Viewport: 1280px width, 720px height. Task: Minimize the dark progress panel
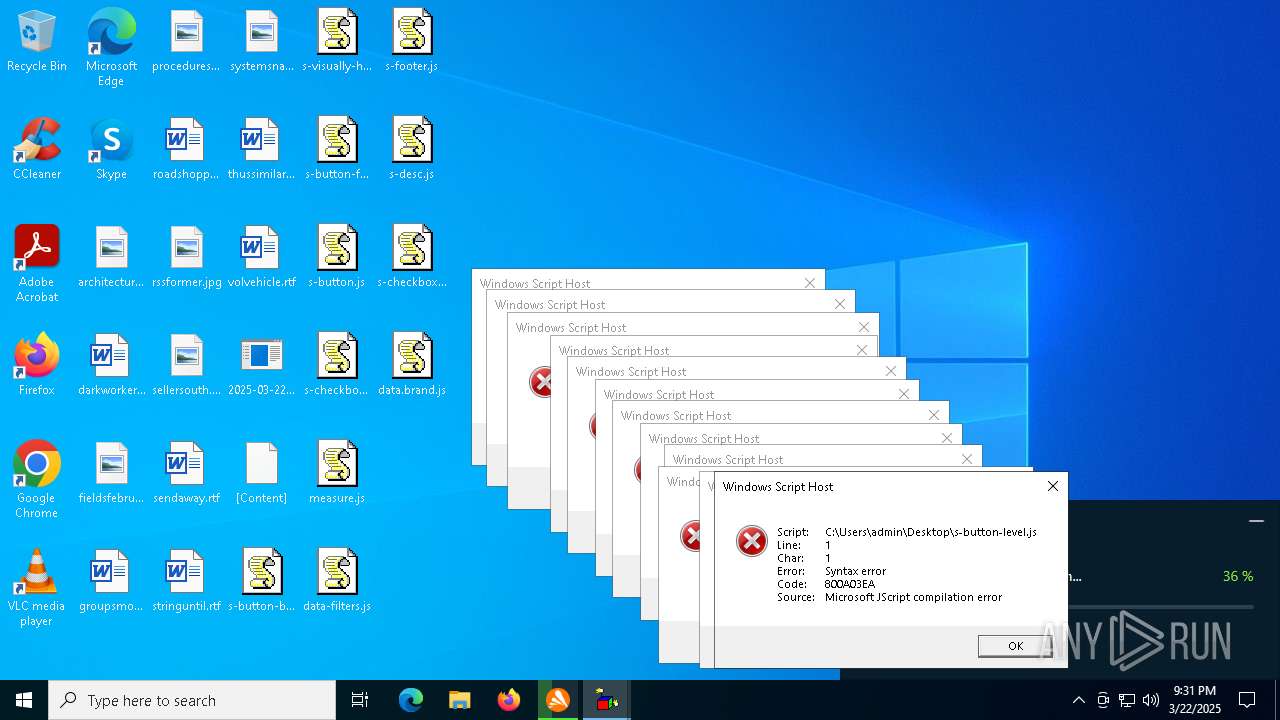(1256, 521)
